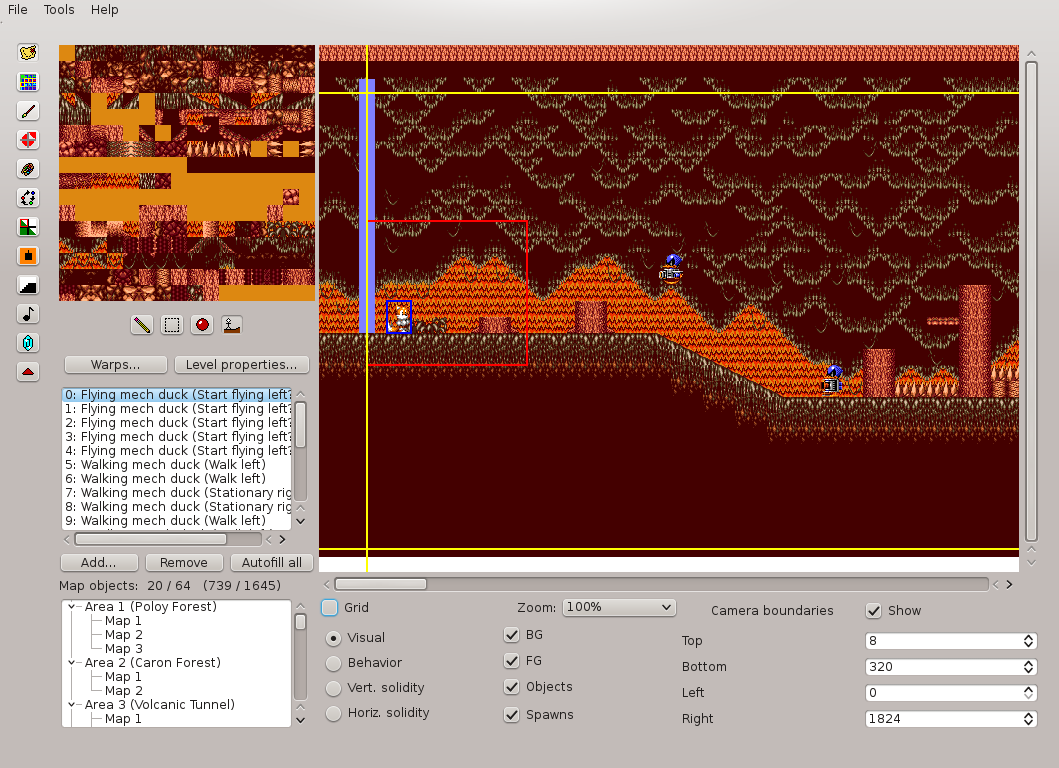This screenshot has height=768, width=1059.
Task: Collapse Area 2 (Caron Forest) tree node
Action: pyautogui.click(x=72, y=663)
